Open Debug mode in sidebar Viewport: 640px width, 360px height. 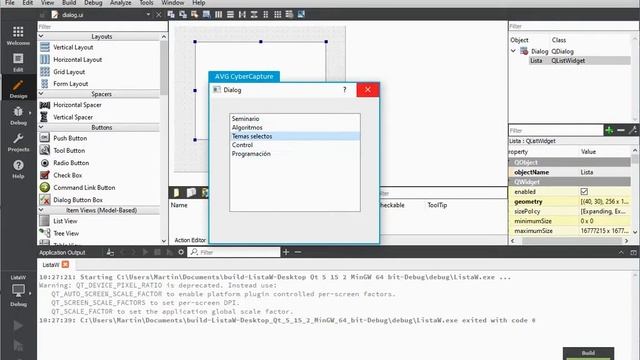point(18,116)
